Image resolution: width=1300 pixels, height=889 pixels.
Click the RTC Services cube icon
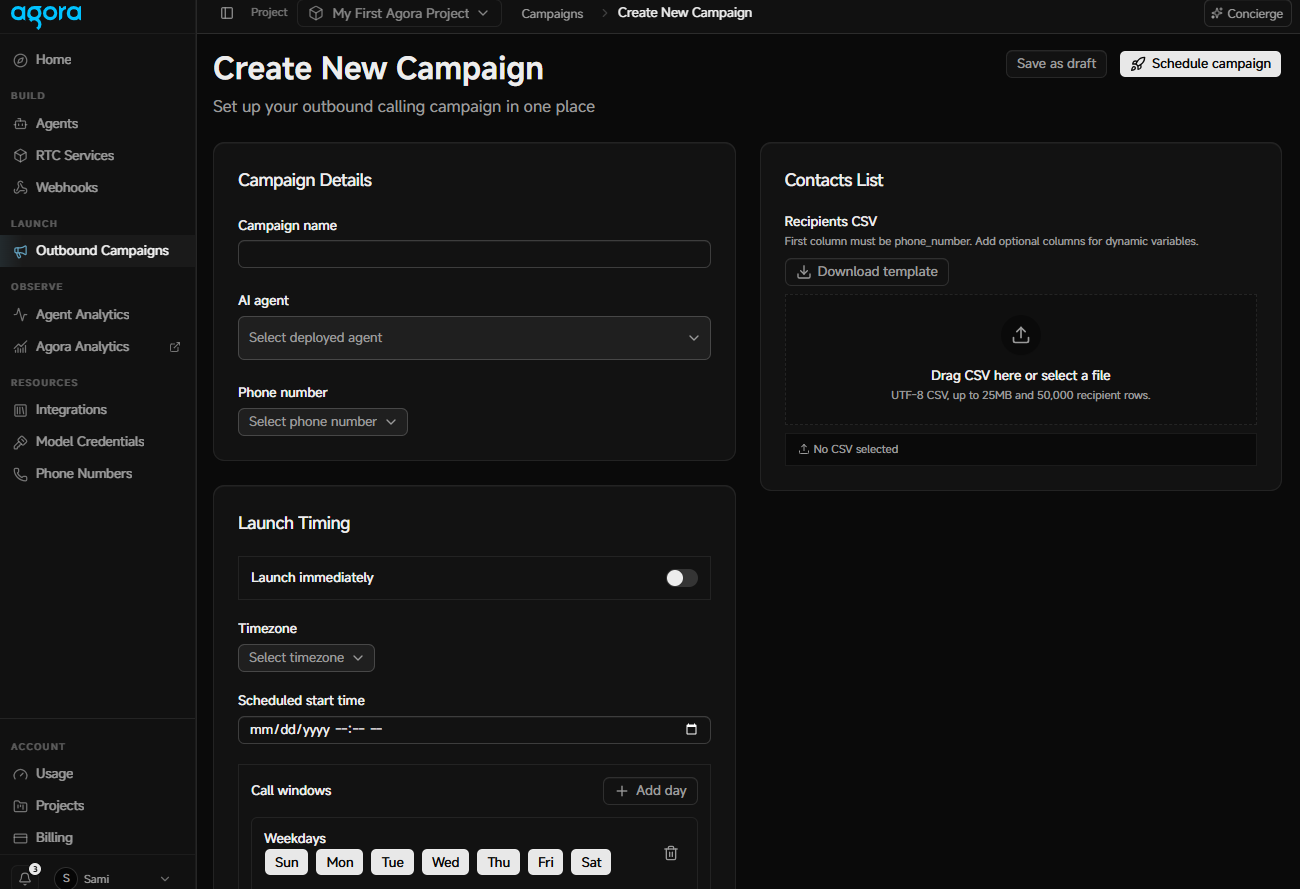(20, 156)
